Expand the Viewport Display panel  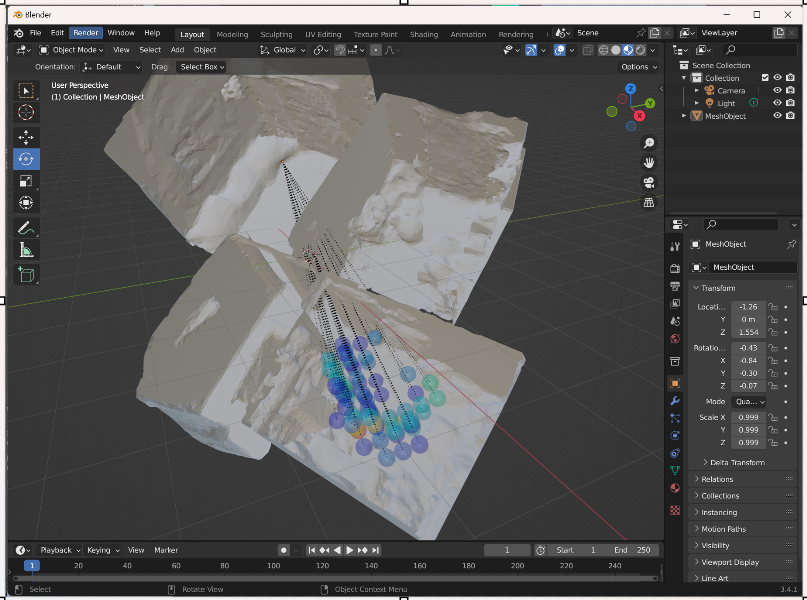pos(743,562)
